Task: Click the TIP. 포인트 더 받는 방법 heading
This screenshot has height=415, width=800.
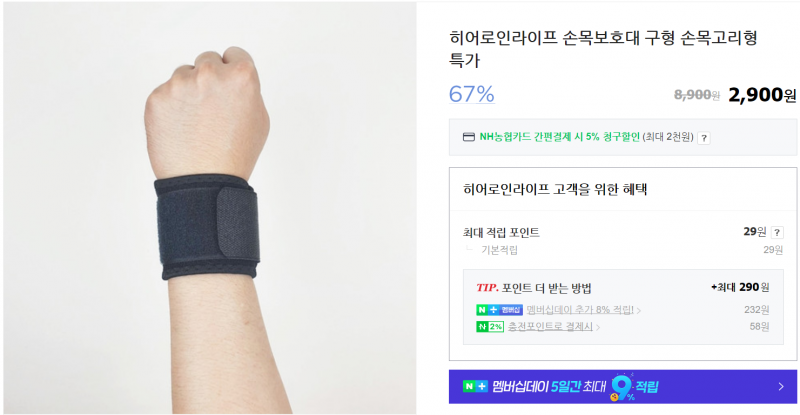Action: pos(533,288)
